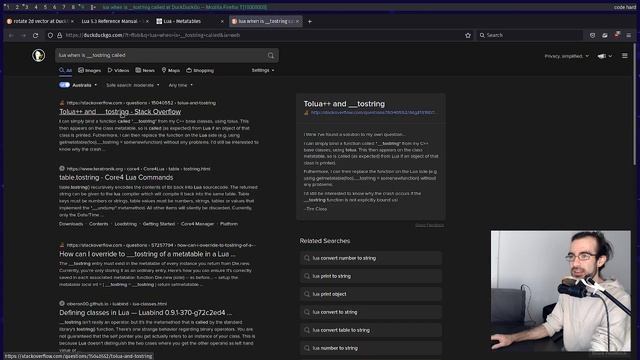
Task: Select the News search tab
Action: click(145, 70)
